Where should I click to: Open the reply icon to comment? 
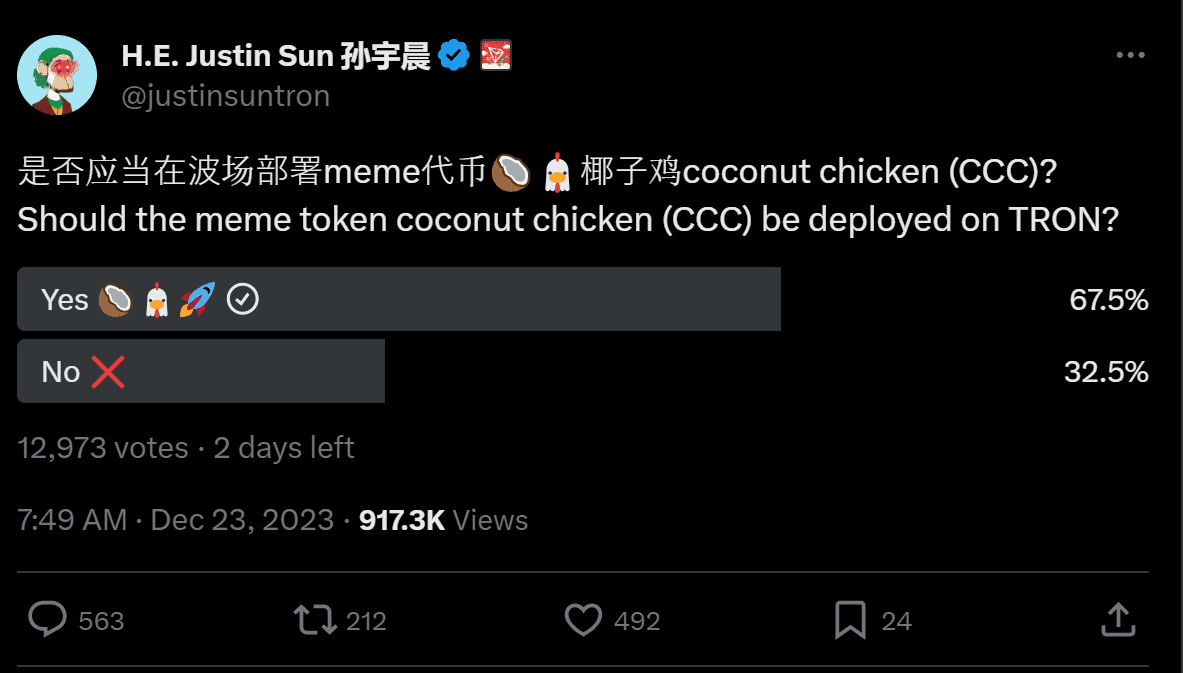(x=47, y=620)
